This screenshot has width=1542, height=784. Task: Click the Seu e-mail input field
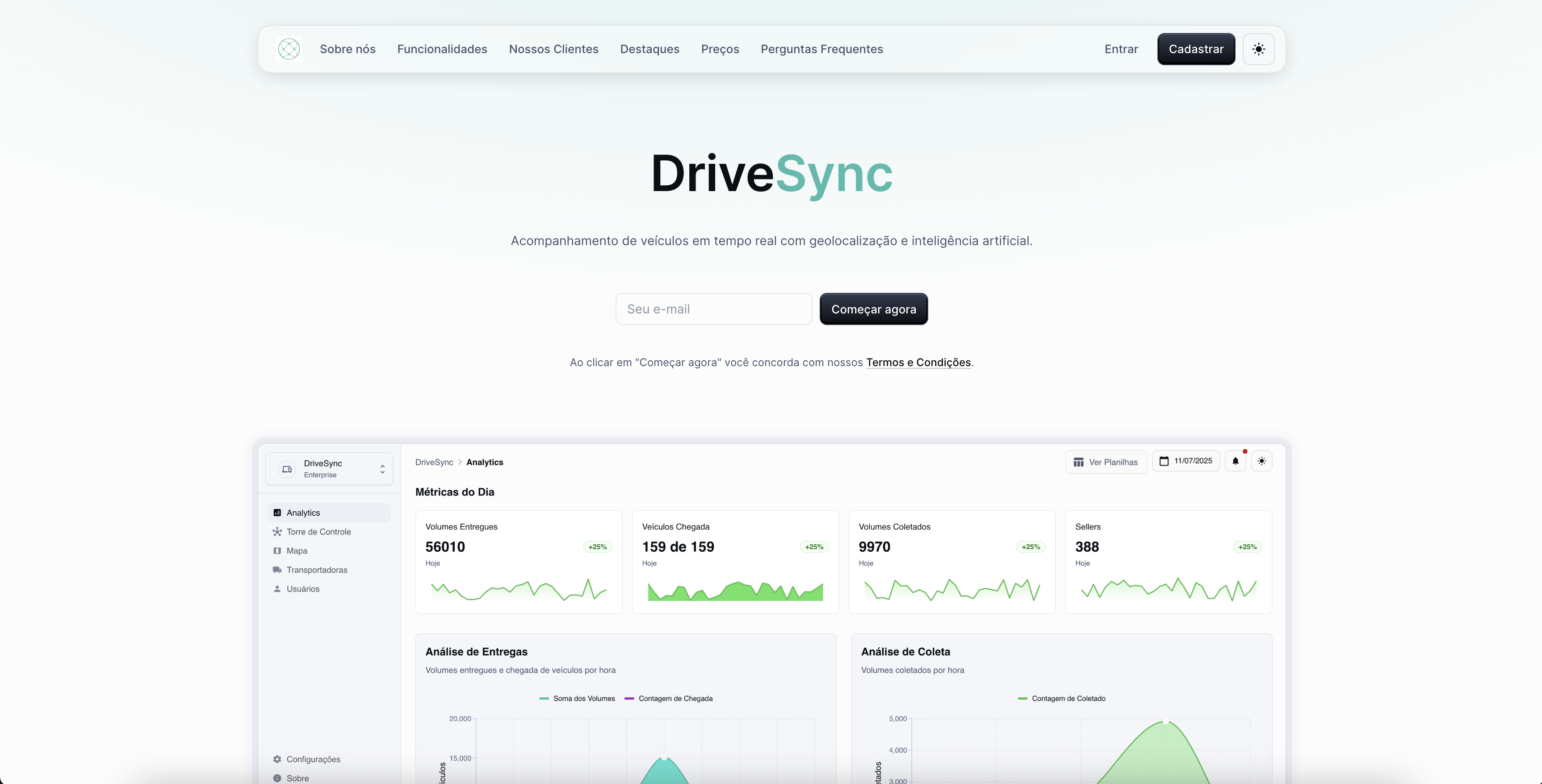tap(713, 309)
